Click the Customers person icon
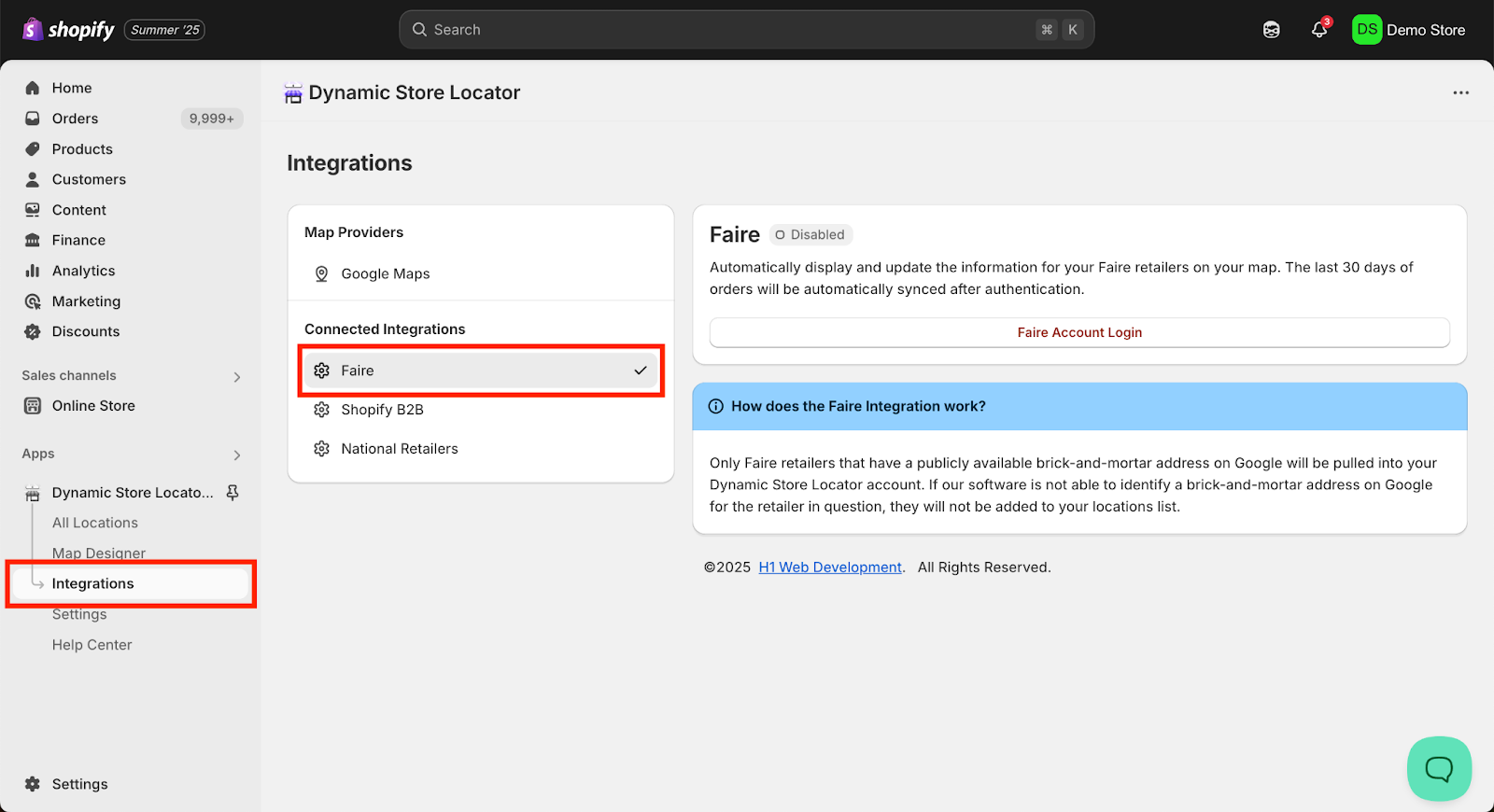The height and width of the screenshot is (812, 1494). [x=33, y=179]
